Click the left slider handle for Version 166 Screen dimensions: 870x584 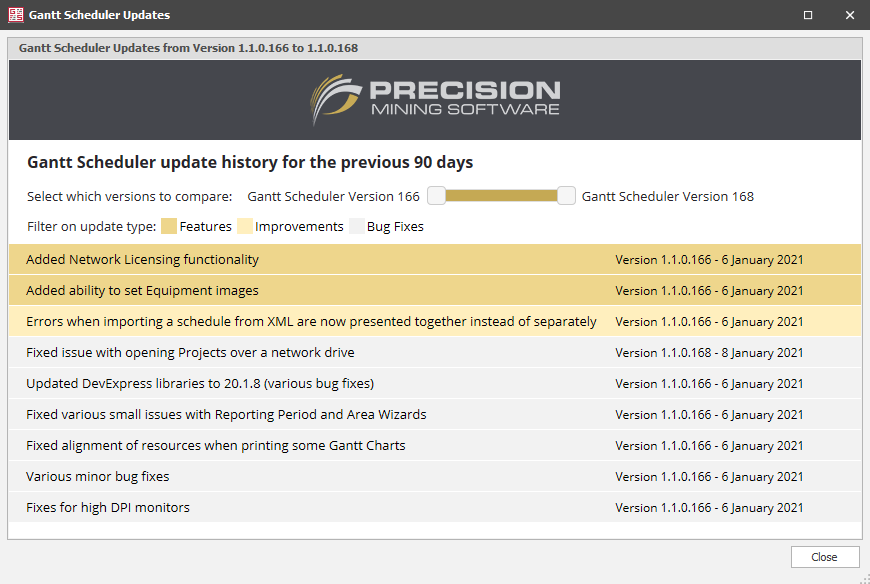pyautogui.click(x=436, y=196)
